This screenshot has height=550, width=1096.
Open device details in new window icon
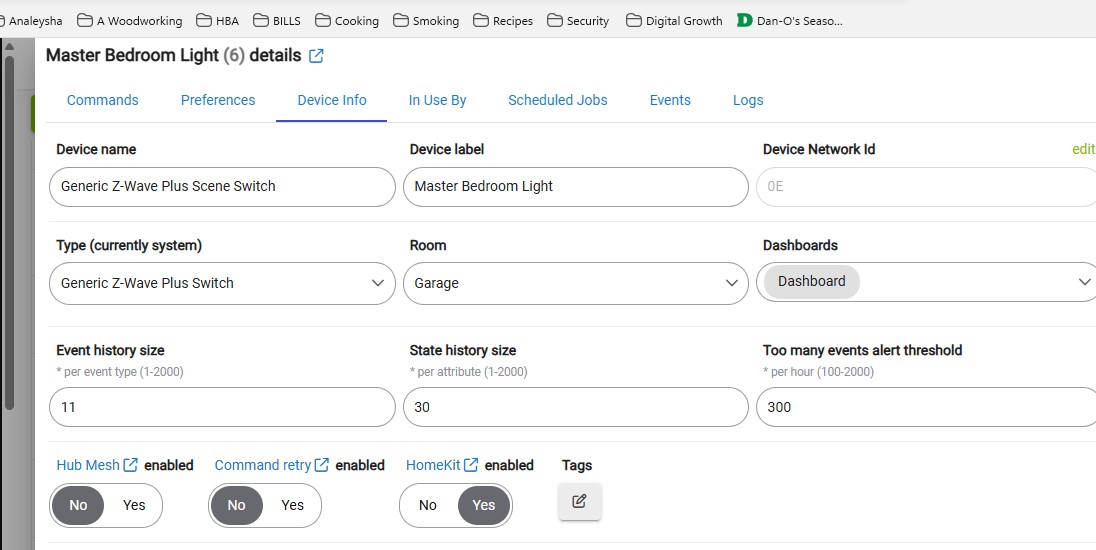316,56
